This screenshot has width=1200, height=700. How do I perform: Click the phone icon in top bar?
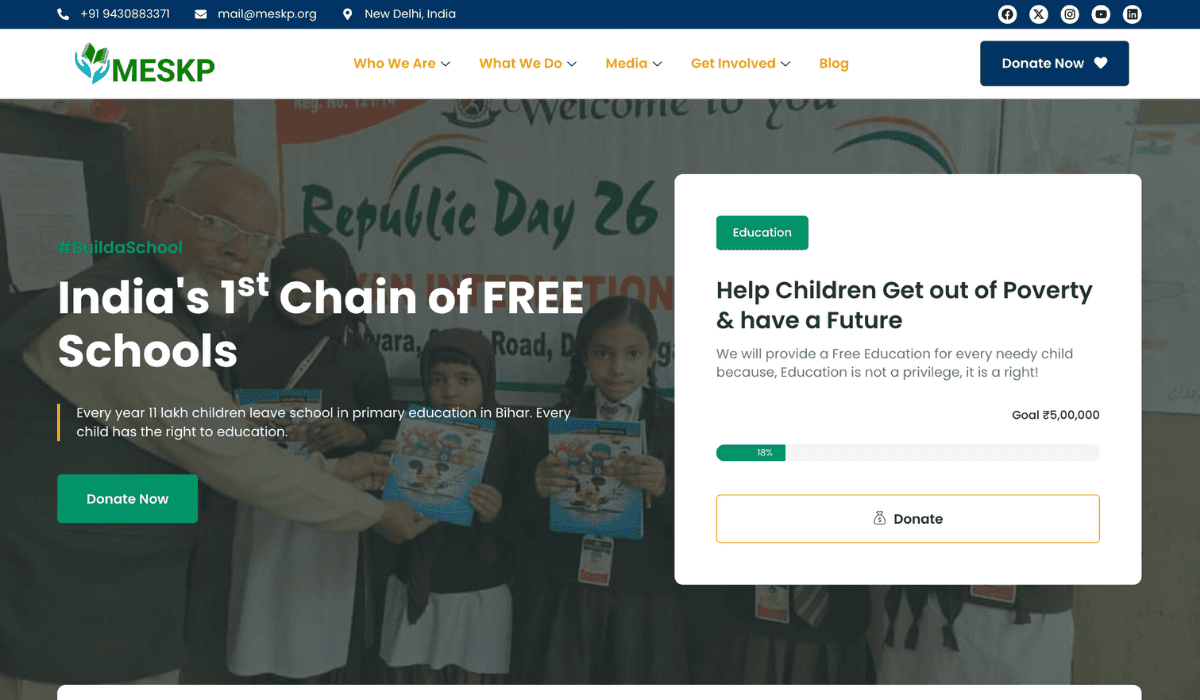pos(63,14)
